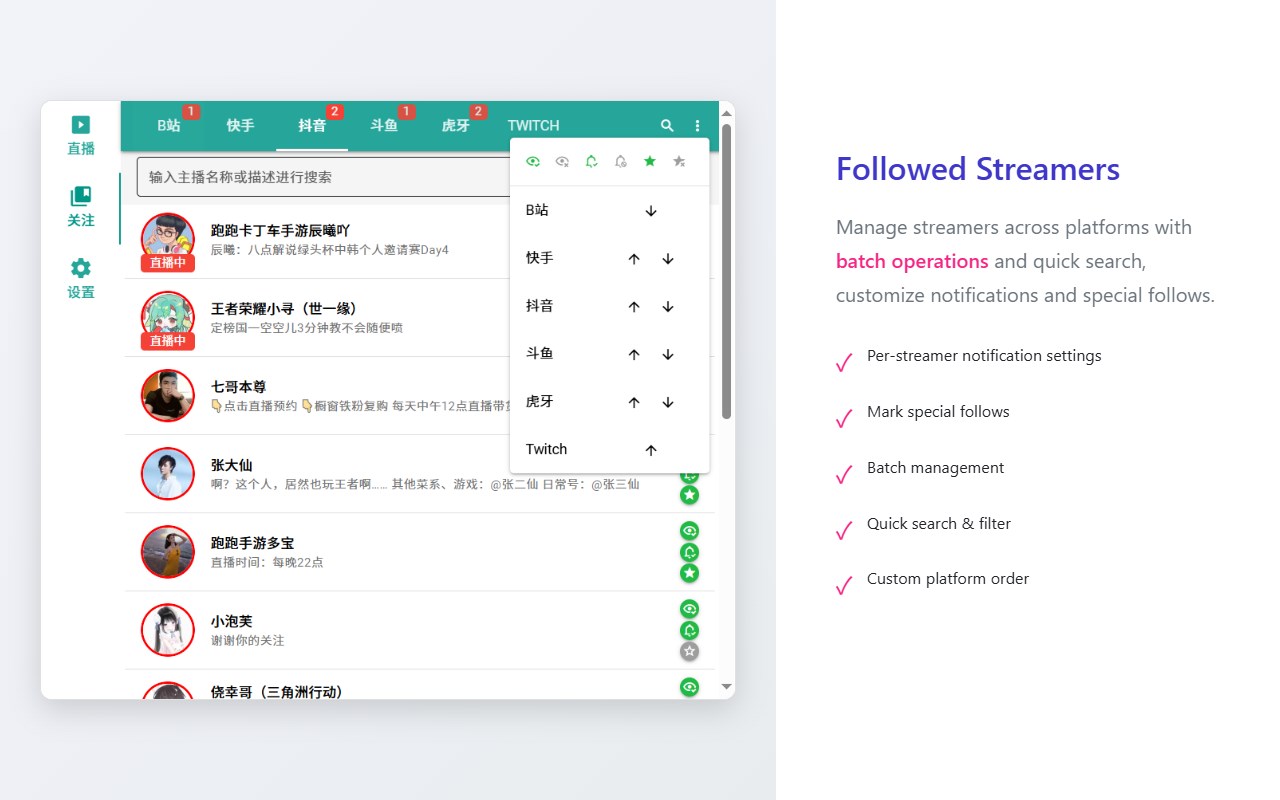Batch enable visibility with green eye icon
Image resolution: width=1280 pixels, height=800 pixels.
[533, 161]
